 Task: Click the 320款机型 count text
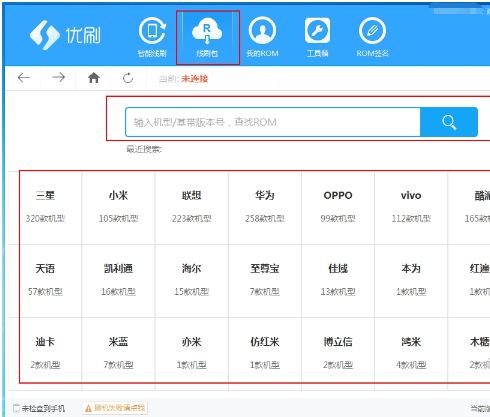pyautogui.click(x=45, y=219)
